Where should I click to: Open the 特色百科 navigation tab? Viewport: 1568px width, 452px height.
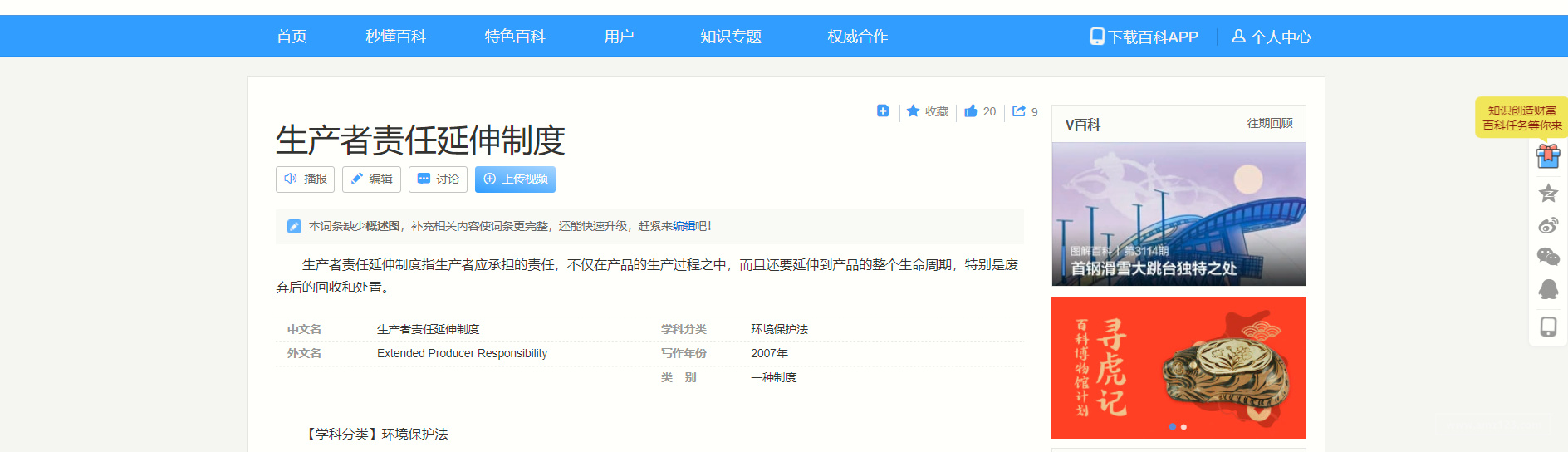point(515,37)
